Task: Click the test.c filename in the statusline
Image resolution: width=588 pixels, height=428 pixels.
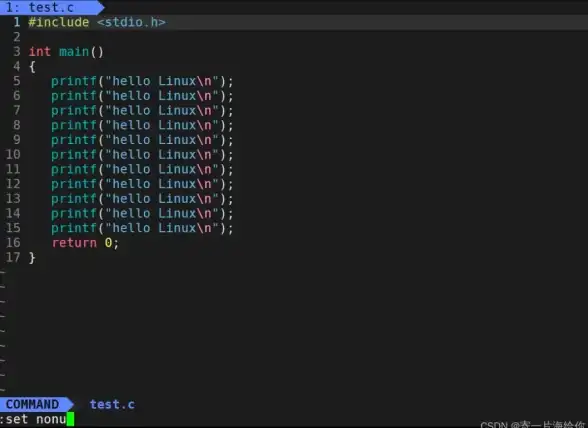Action: [112, 404]
